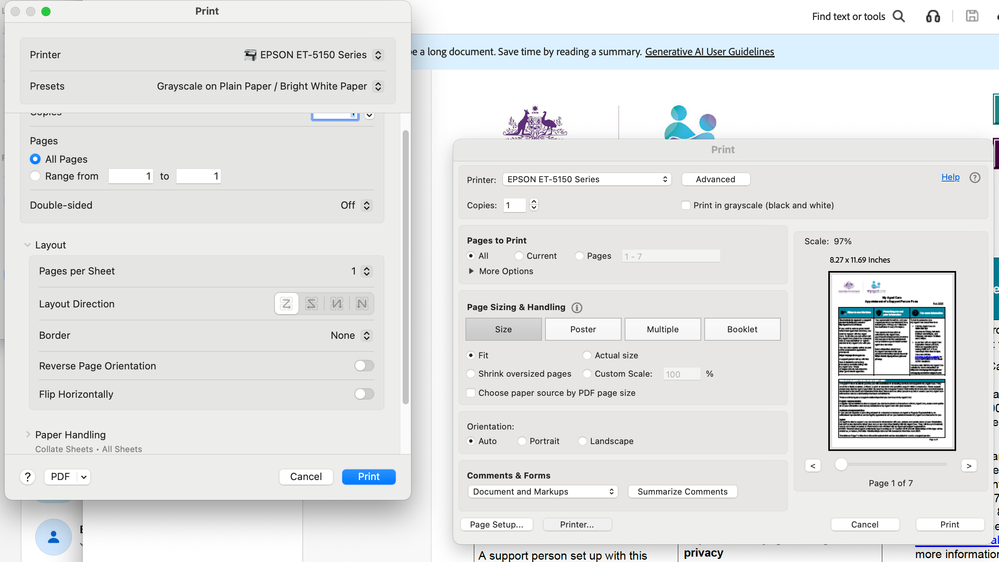This screenshot has width=999, height=562.
Task: Open the PDF dropdown arrow
Action: (x=83, y=477)
